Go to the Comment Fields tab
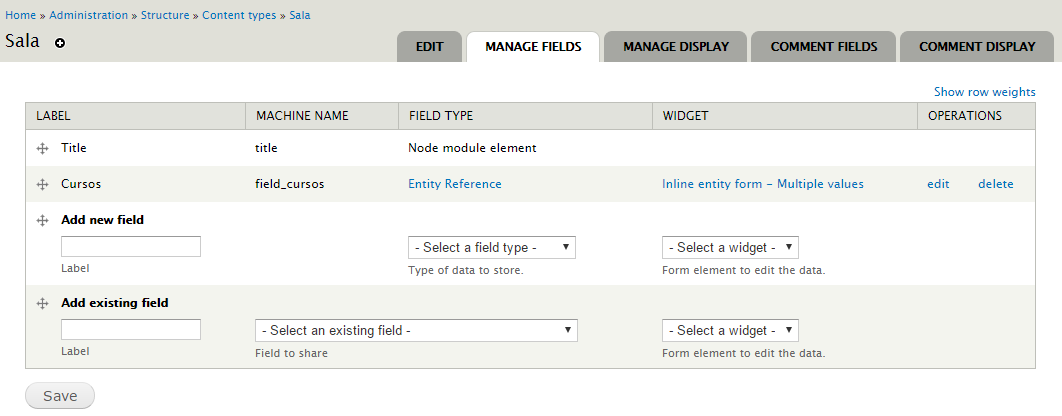1062x416 pixels. [x=823, y=47]
